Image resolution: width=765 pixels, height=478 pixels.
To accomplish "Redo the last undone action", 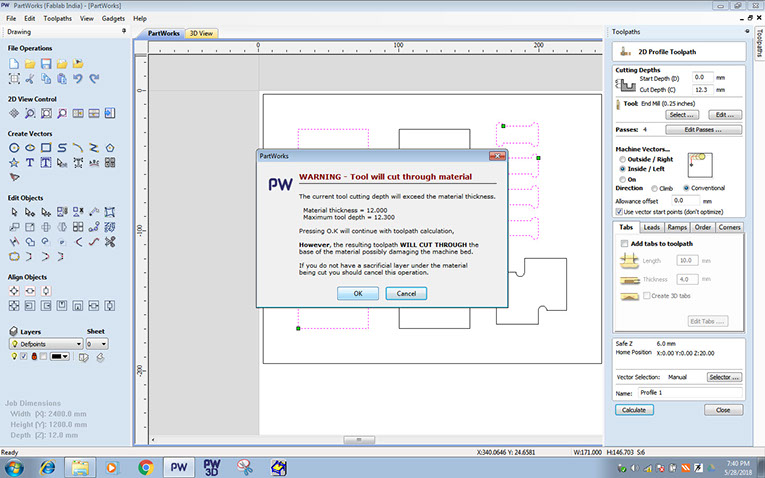I will click(x=94, y=79).
